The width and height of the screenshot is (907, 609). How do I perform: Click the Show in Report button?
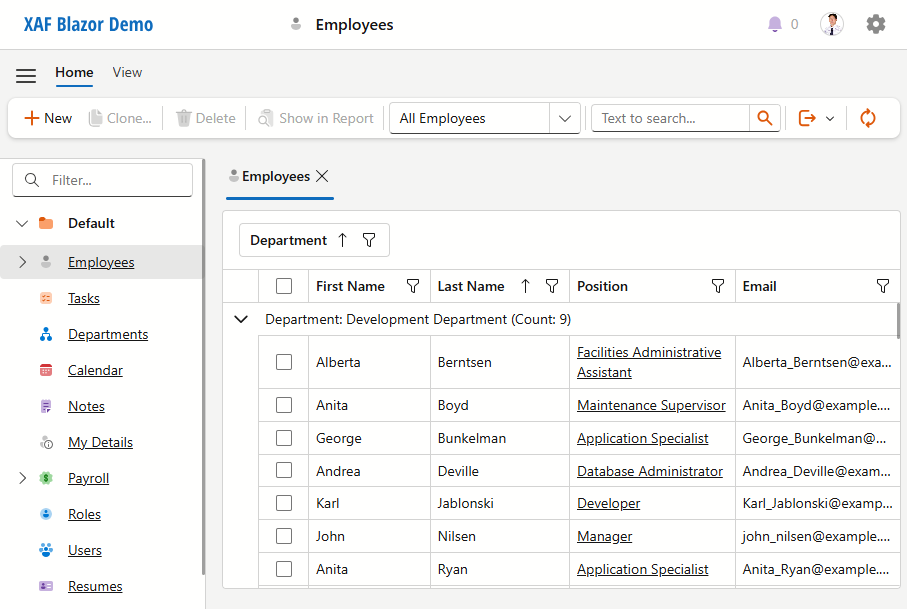click(x=316, y=118)
